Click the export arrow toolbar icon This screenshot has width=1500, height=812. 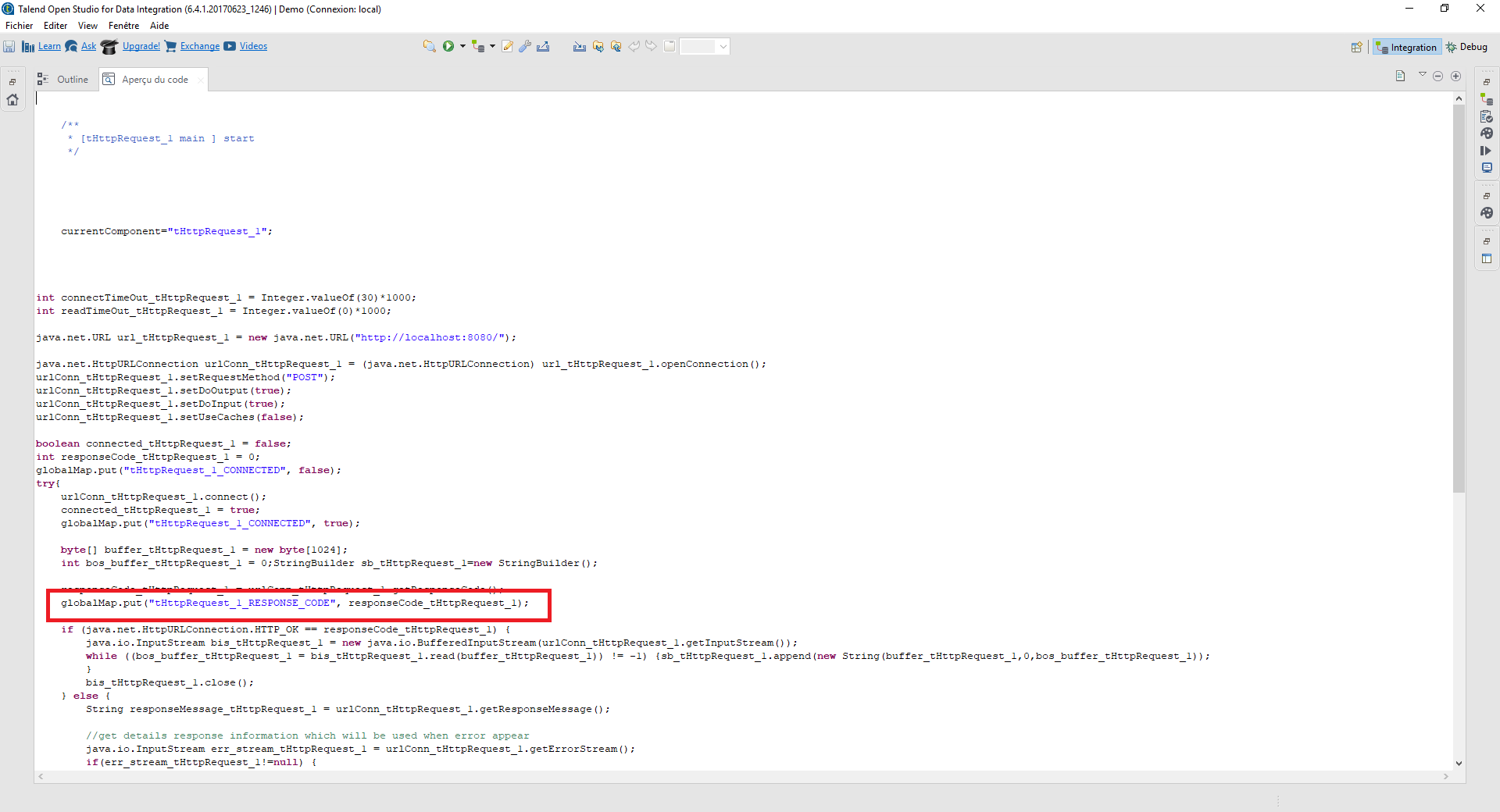[x=543, y=46]
